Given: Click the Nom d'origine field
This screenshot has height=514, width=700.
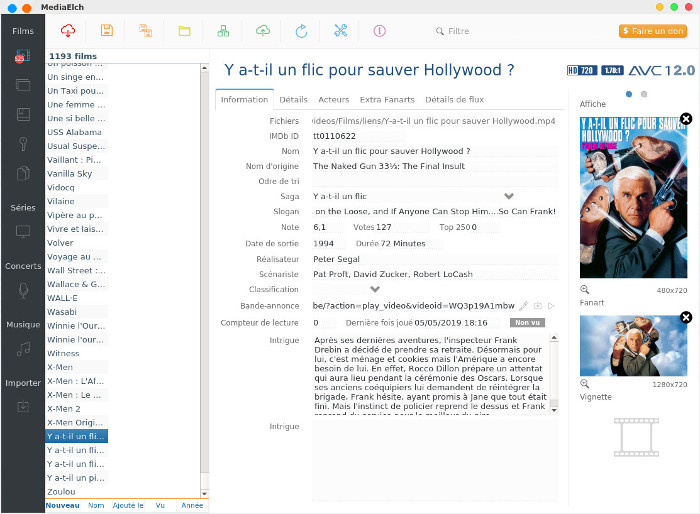Looking at the screenshot, I should point(435,166).
